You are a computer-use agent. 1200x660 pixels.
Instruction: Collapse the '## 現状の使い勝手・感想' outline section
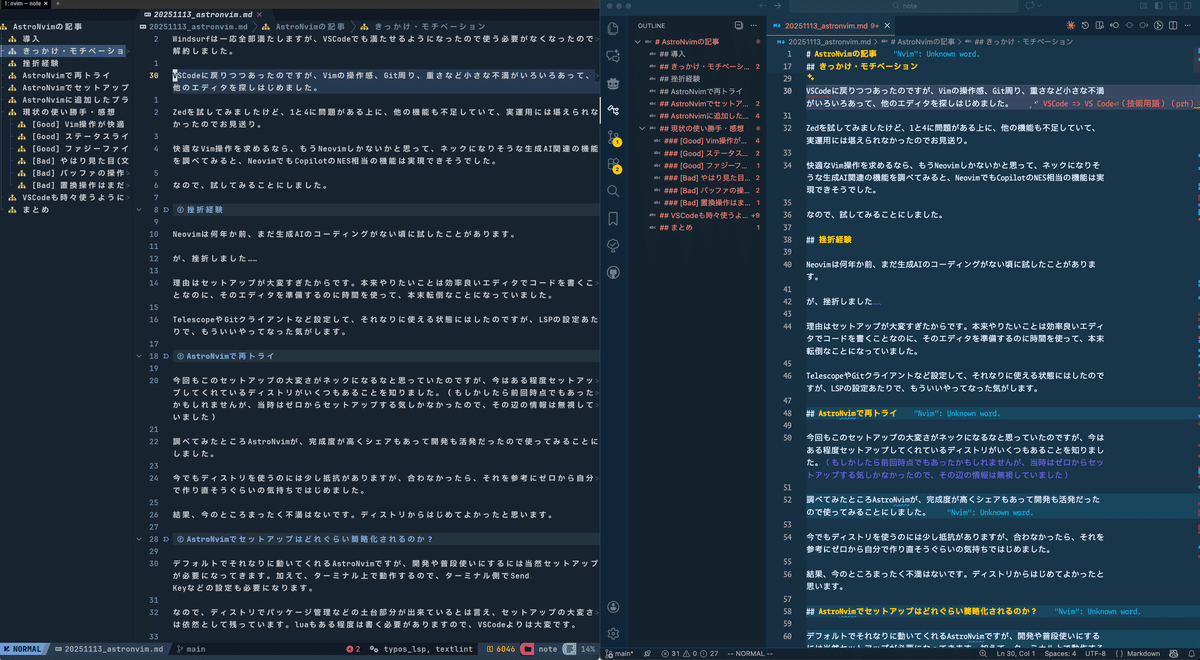[642, 128]
